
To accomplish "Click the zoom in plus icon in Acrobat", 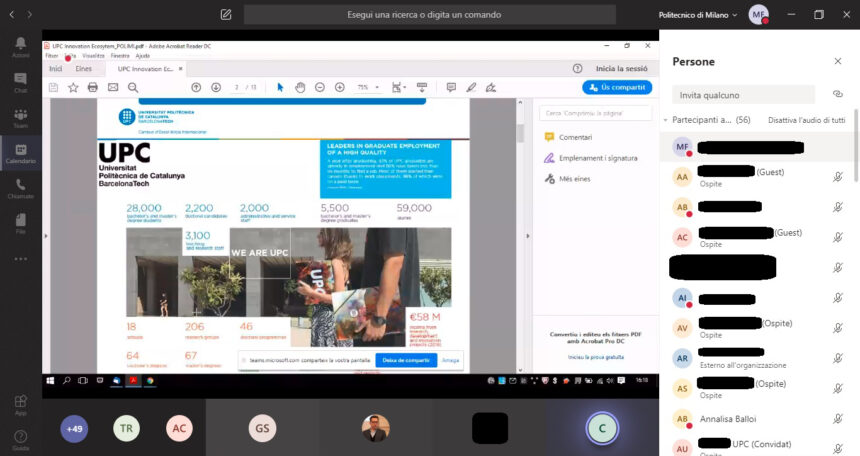I will click(x=340, y=87).
